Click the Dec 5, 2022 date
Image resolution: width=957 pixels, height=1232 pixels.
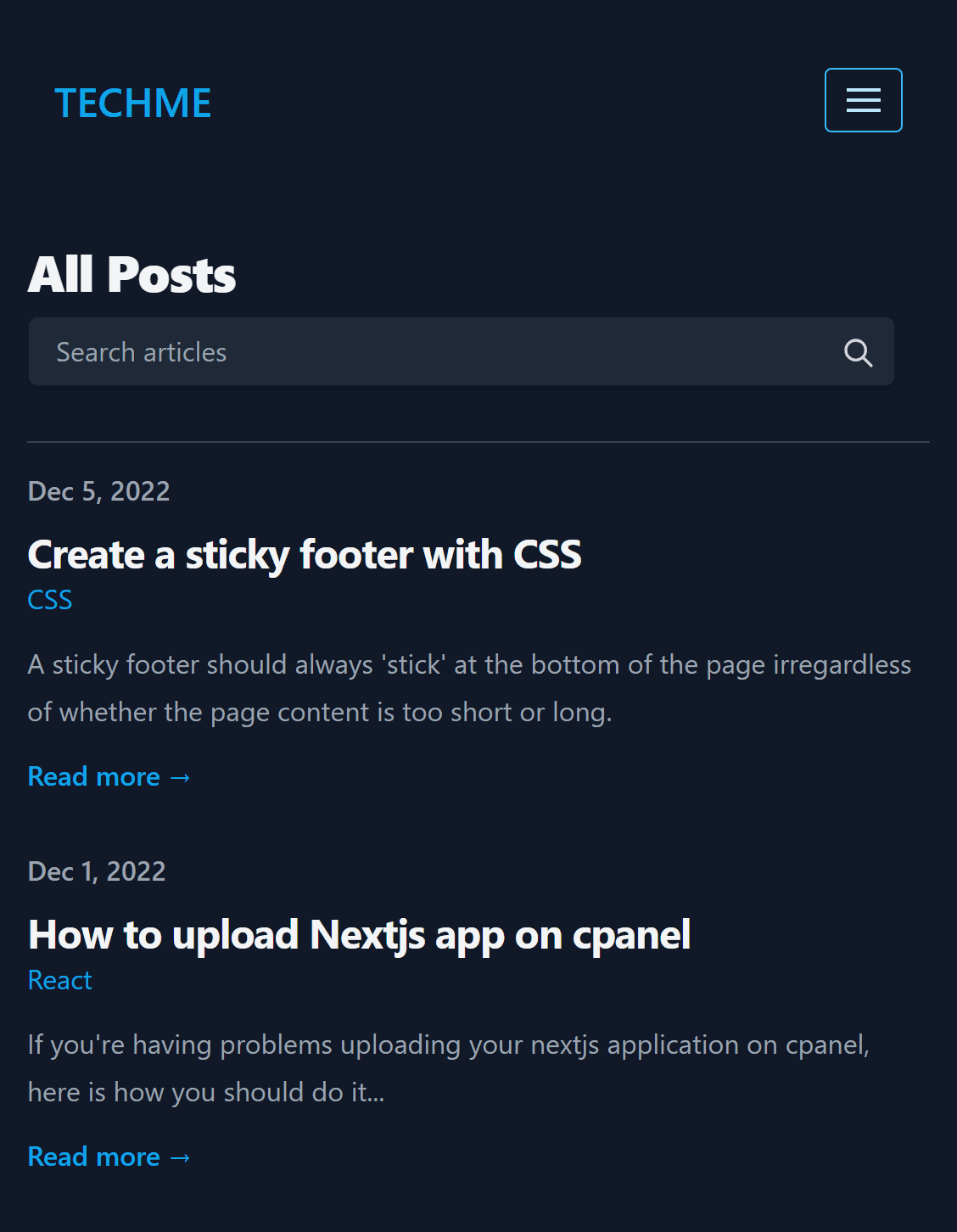tap(98, 491)
